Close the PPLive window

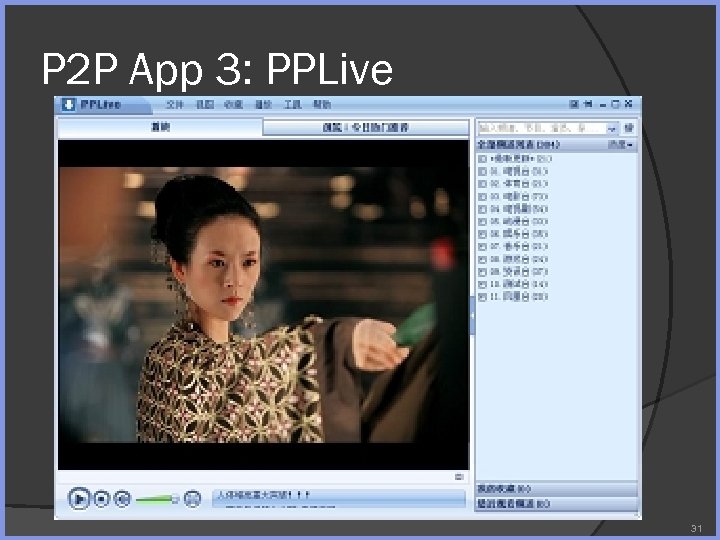[x=629, y=104]
